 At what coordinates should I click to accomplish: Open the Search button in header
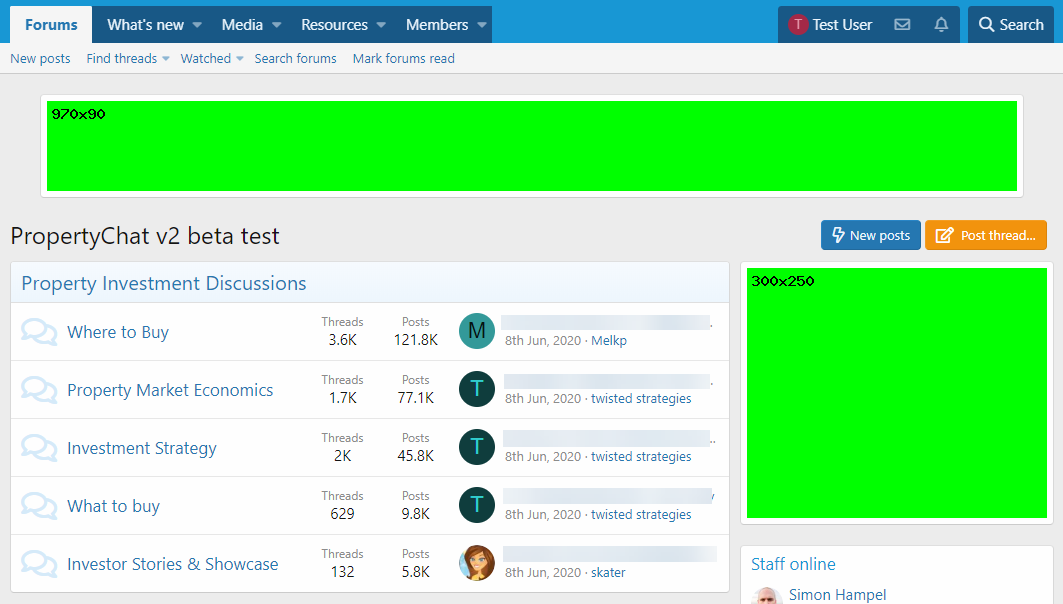[1010, 25]
